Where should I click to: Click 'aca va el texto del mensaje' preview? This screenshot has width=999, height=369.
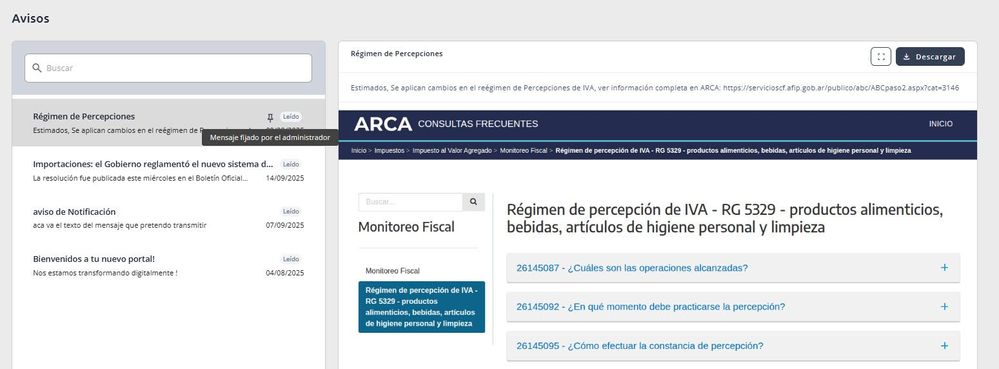pos(120,226)
